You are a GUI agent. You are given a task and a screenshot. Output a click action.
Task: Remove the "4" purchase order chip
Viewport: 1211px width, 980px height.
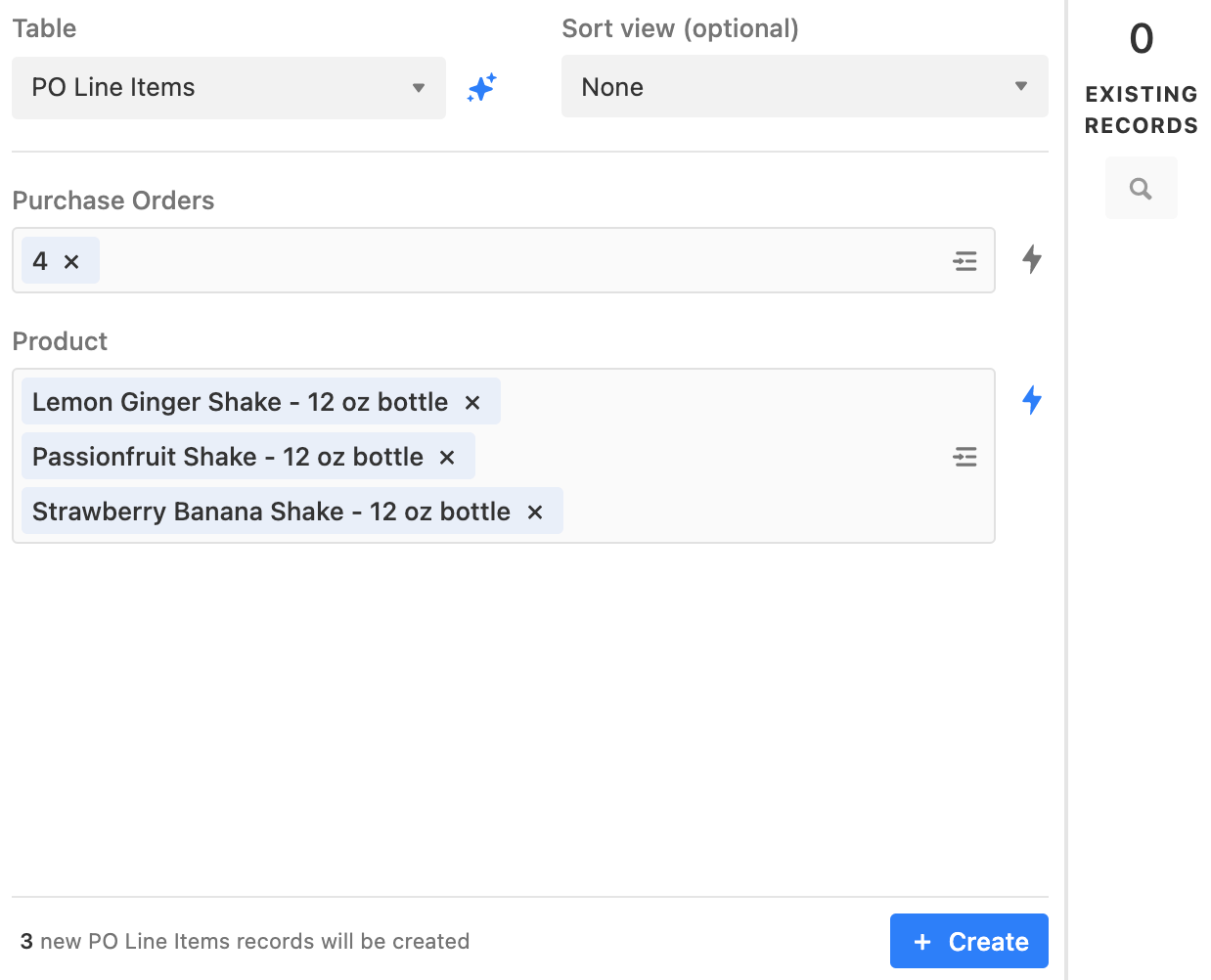(x=71, y=262)
